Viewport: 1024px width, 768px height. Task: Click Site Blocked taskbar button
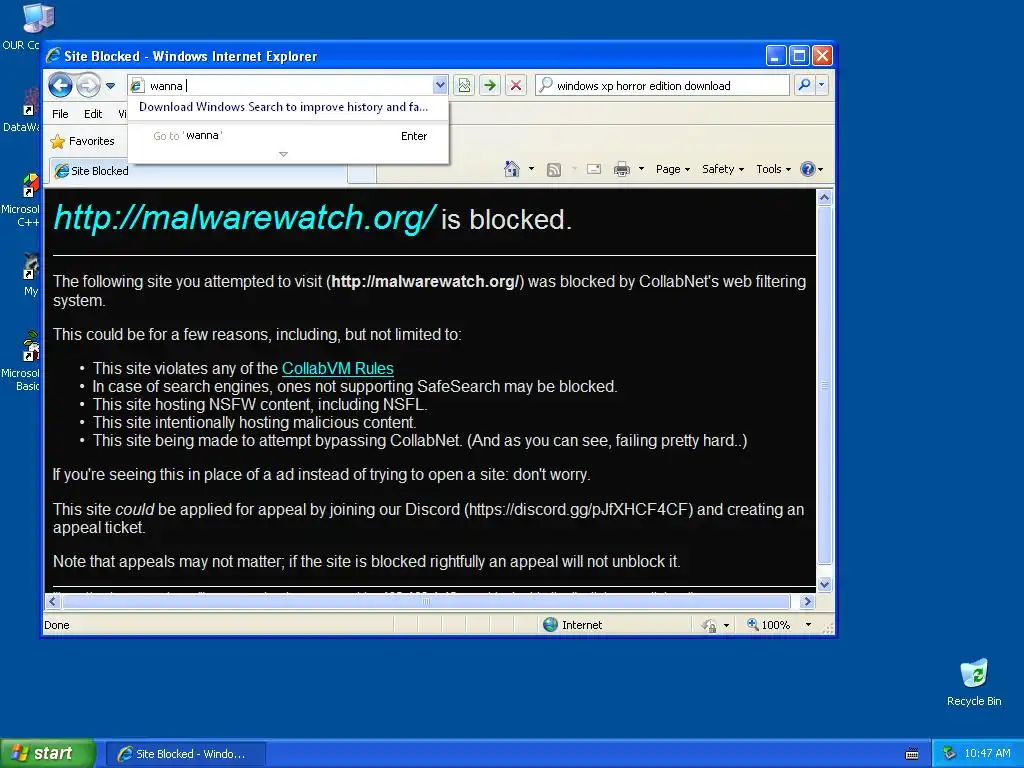coord(185,754)
